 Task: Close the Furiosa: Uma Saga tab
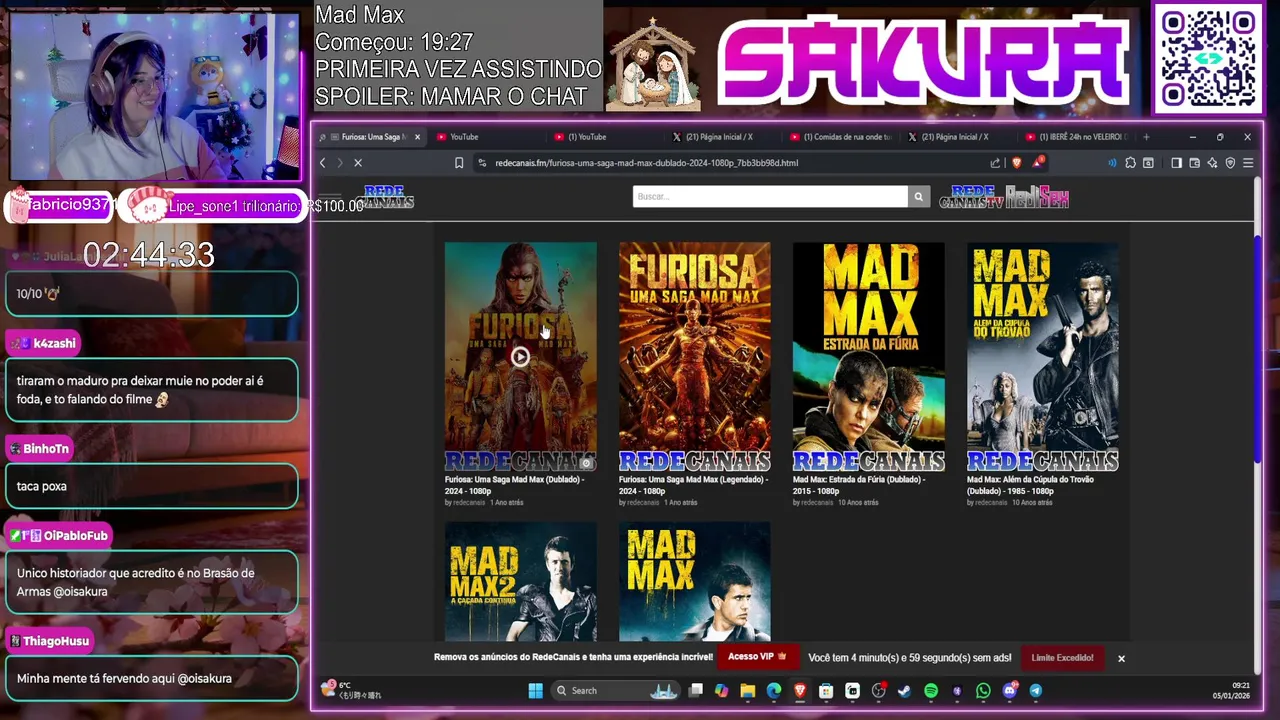coord(417,137)
